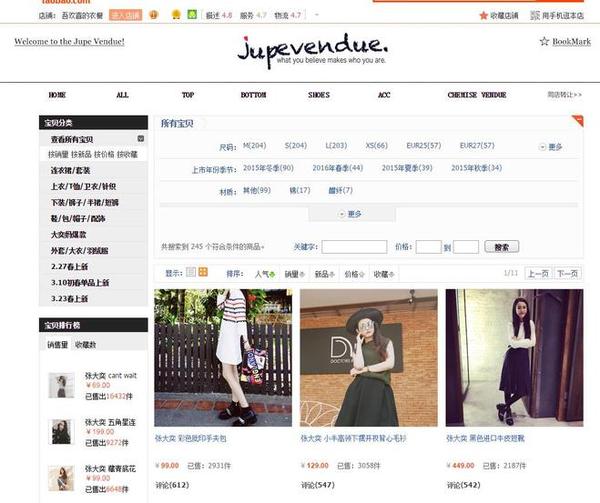
Task: Open the 3.23春上新 category
Action: (x=70, y=299)
